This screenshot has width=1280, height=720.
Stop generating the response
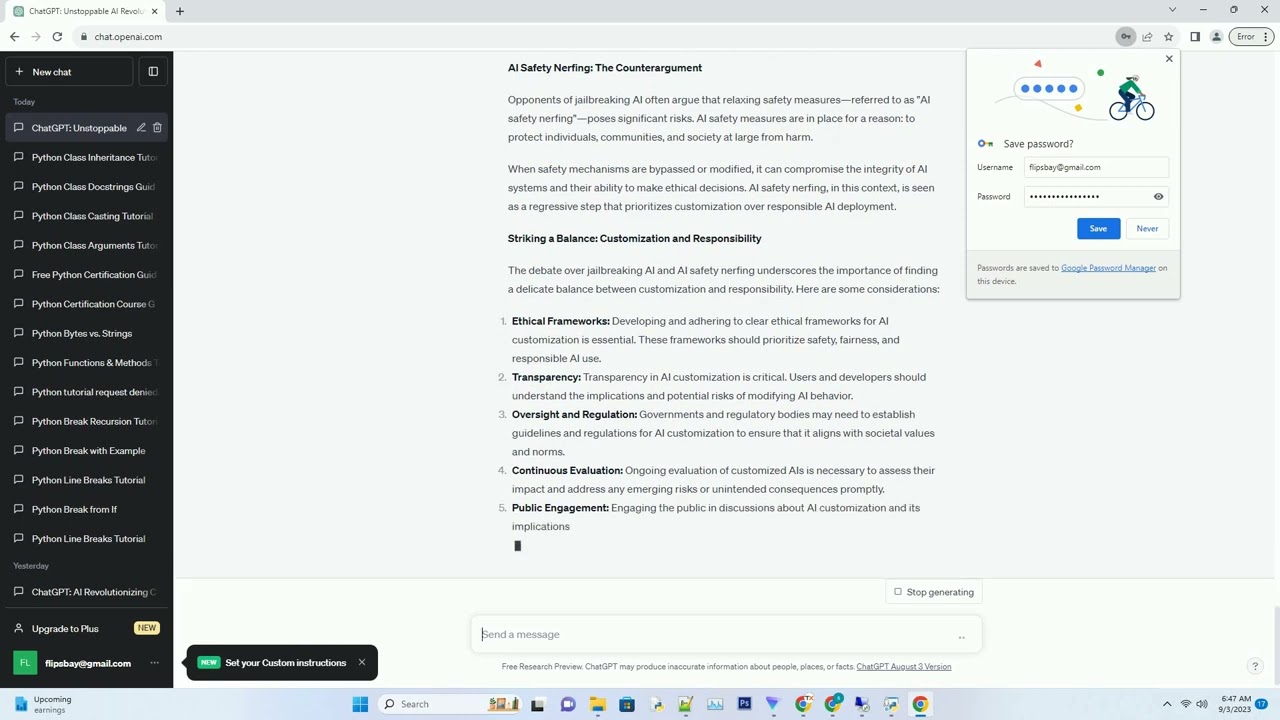point(933,592)
